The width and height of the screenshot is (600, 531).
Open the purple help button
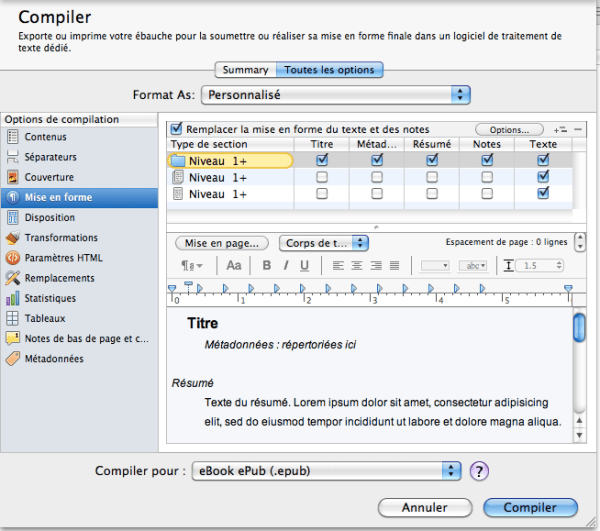pos(479,471)
